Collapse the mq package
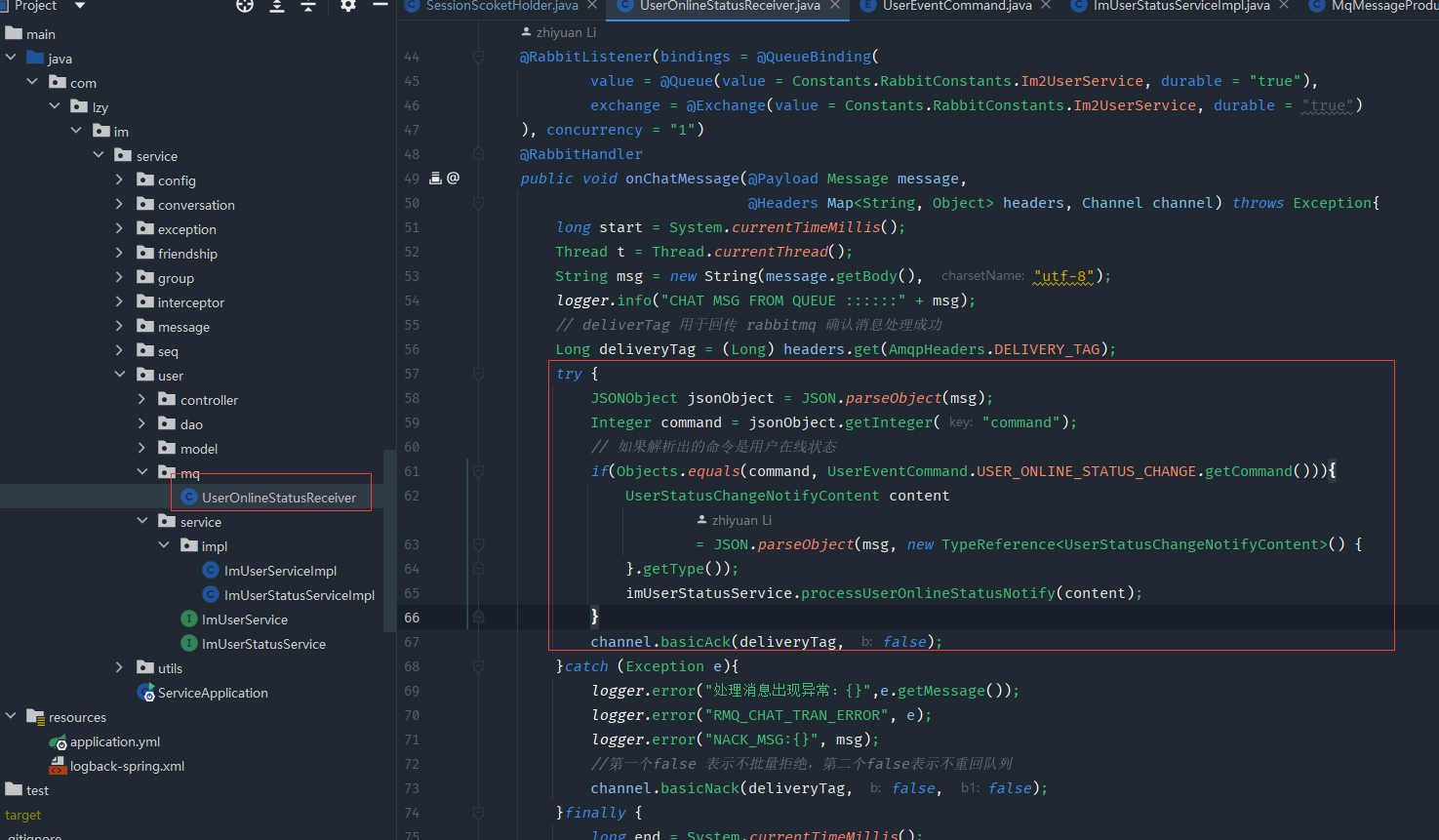 141,472
